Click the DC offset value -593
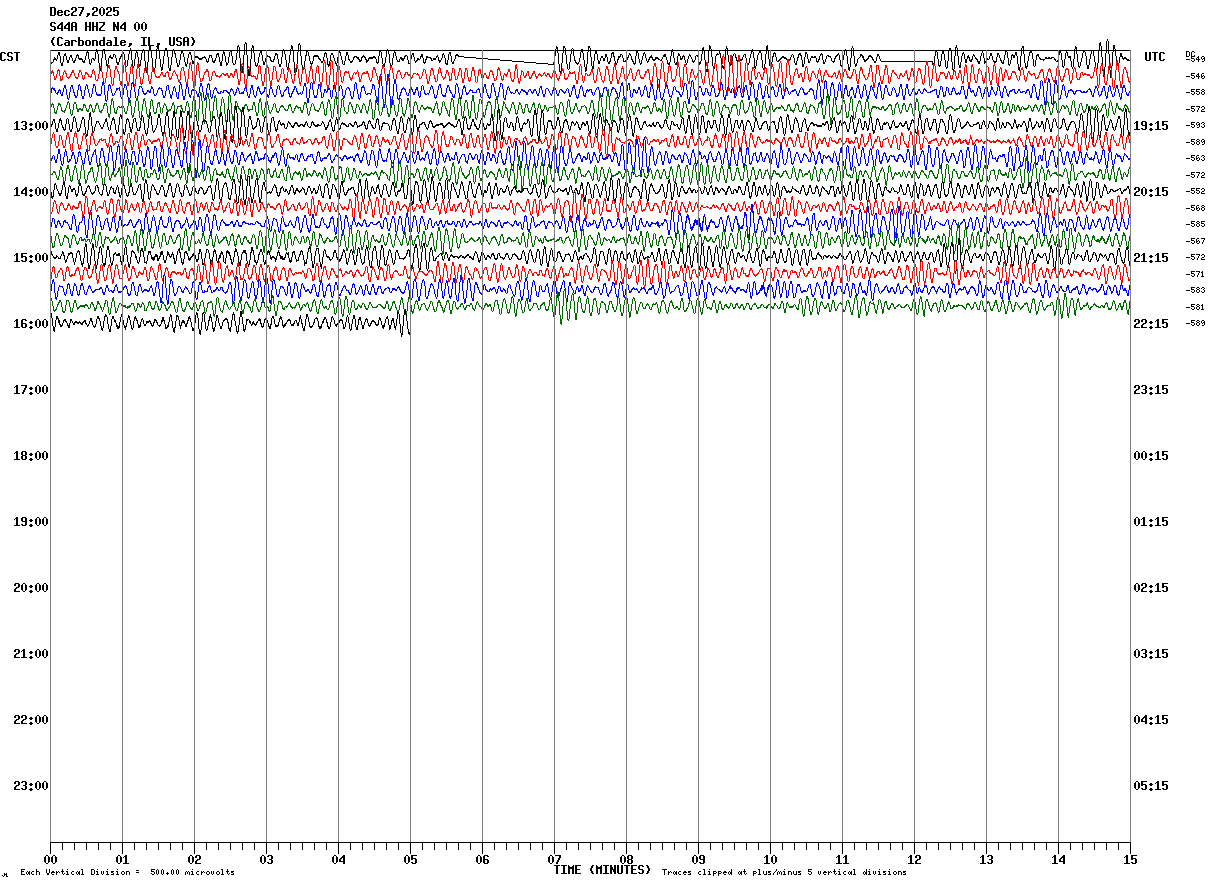This screenshot has height=886, width=1210. tap(1195, 125)
